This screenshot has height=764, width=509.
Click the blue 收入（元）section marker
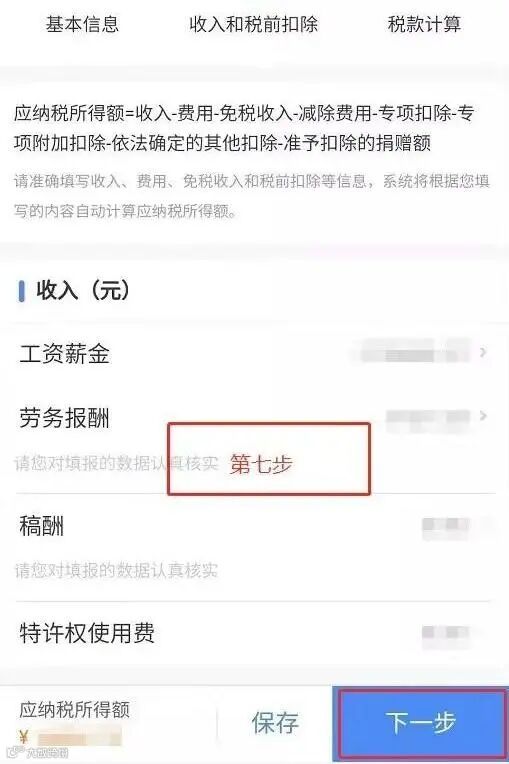point(21,291)
